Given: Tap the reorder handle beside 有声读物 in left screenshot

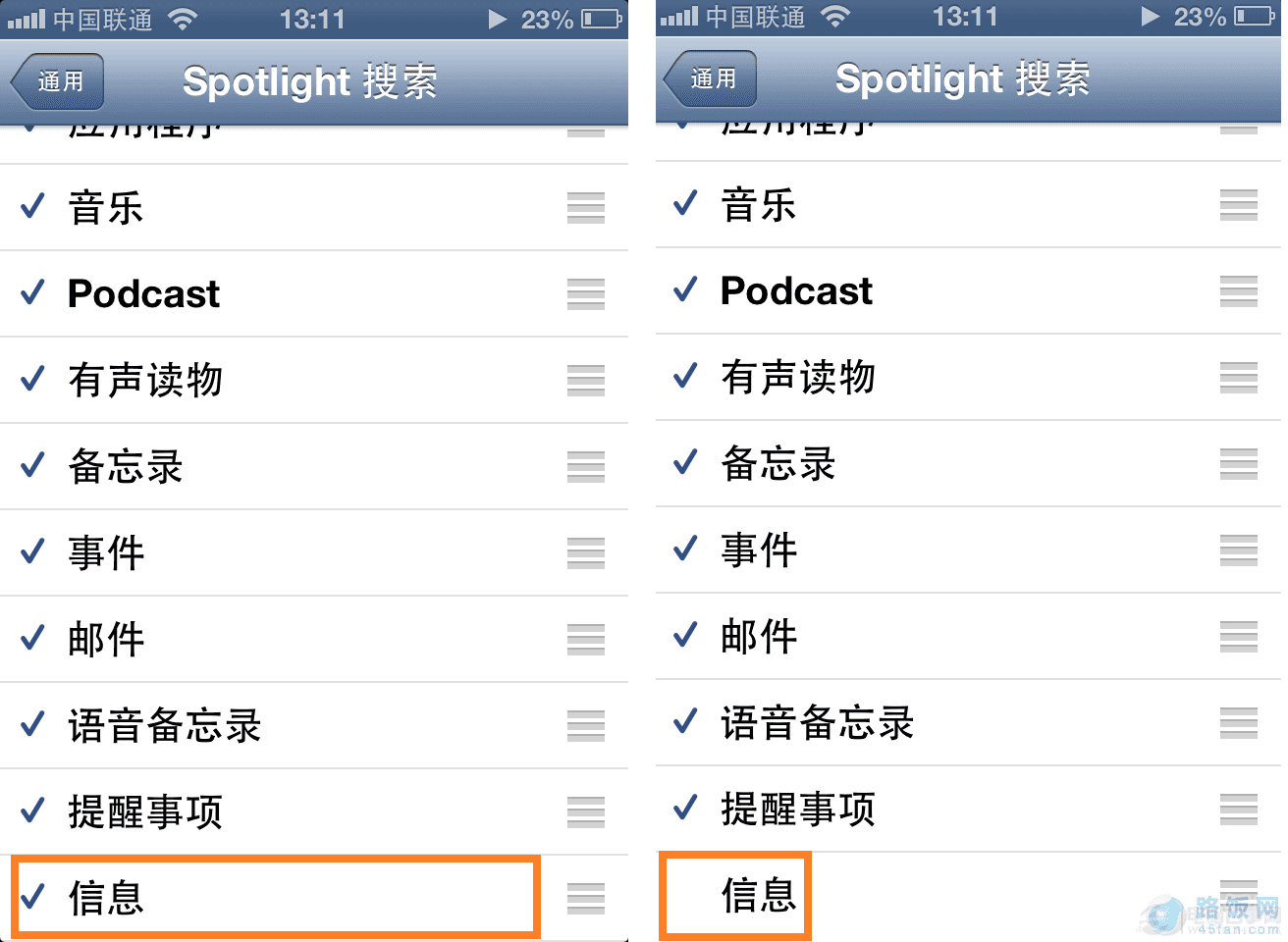Looking at the screenshot, I should click(x=585, y=381).
